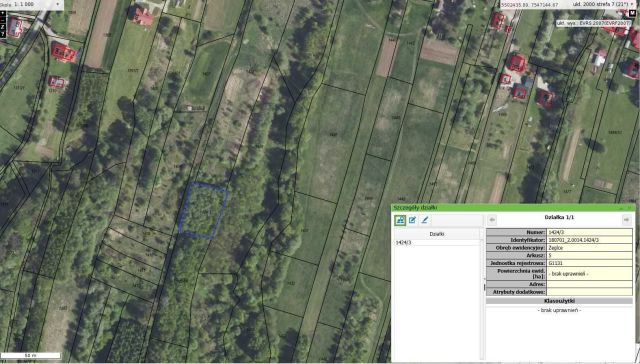Click the height system EVRS label
This screenshot has height=364, width=640.
(x=593, y=23)
